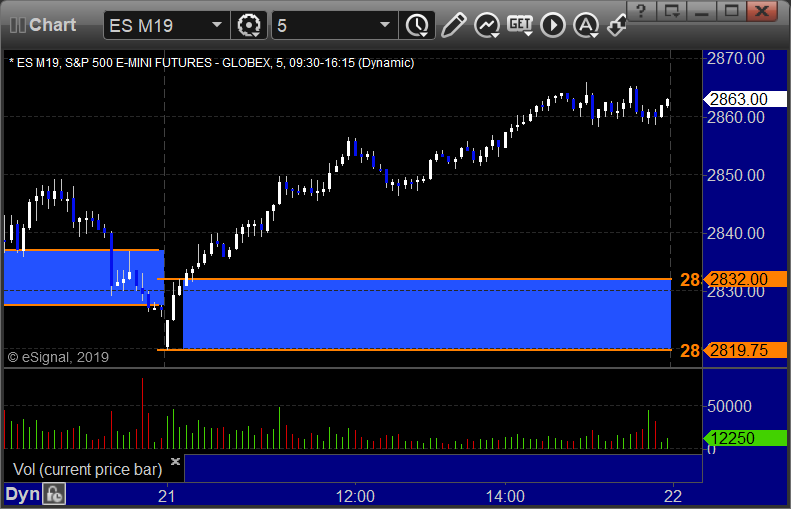This screenshot has width=791, height=509.
Task: Toggle the time lock icon beside Dyn
Action: (54, 494)
